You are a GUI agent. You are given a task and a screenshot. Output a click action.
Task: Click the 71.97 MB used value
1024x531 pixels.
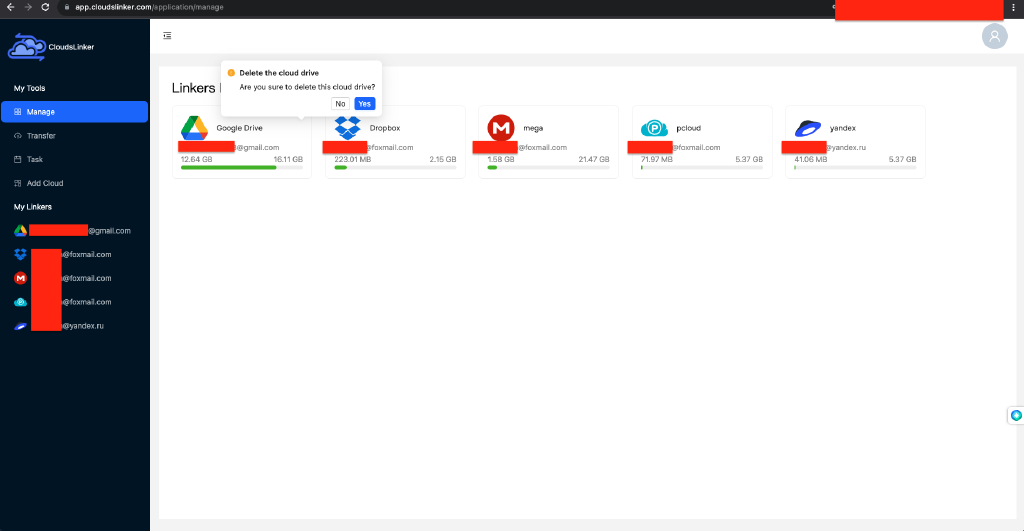[656, 159]
